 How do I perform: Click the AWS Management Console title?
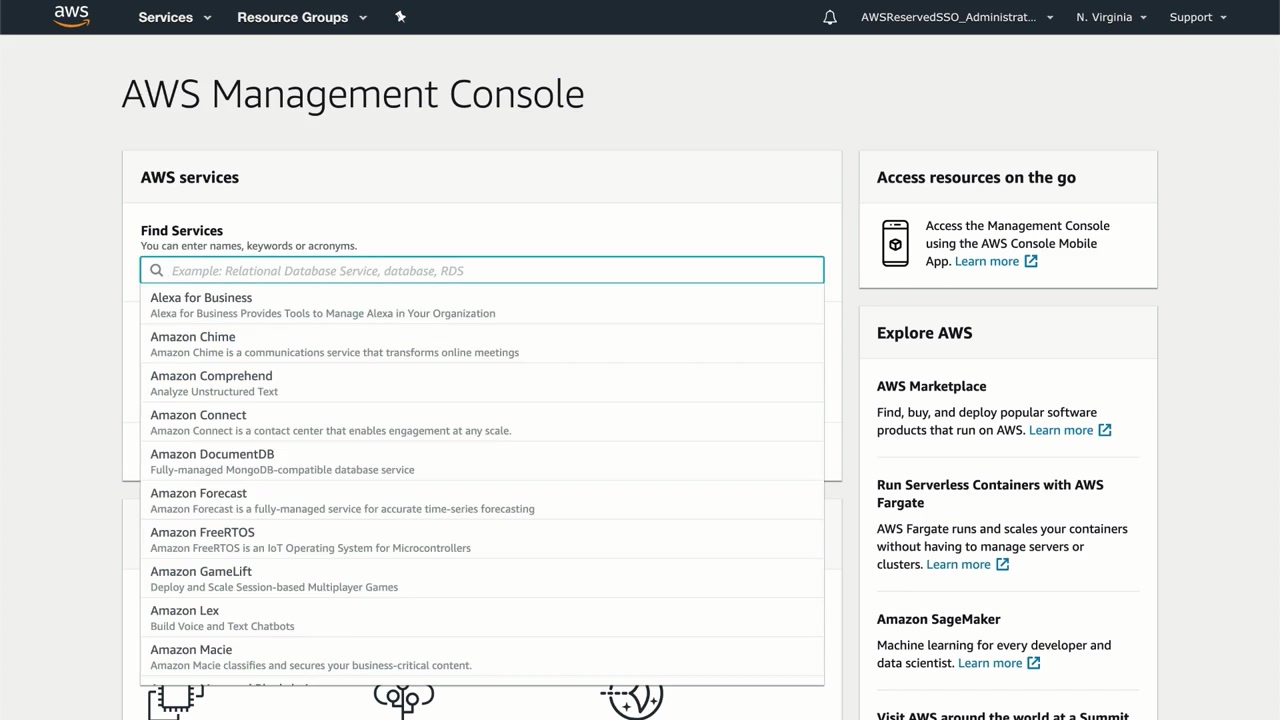click(x=353, y=94)
